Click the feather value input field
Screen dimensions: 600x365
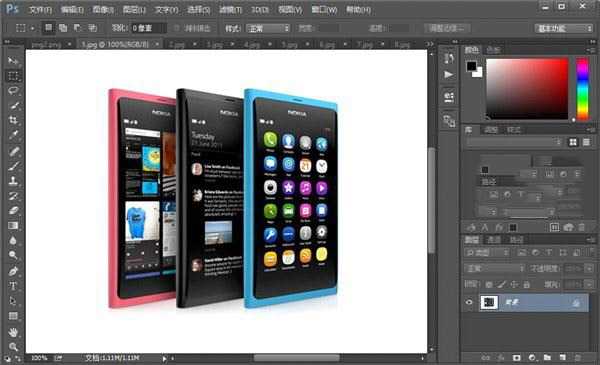click(x=148, y=28)
